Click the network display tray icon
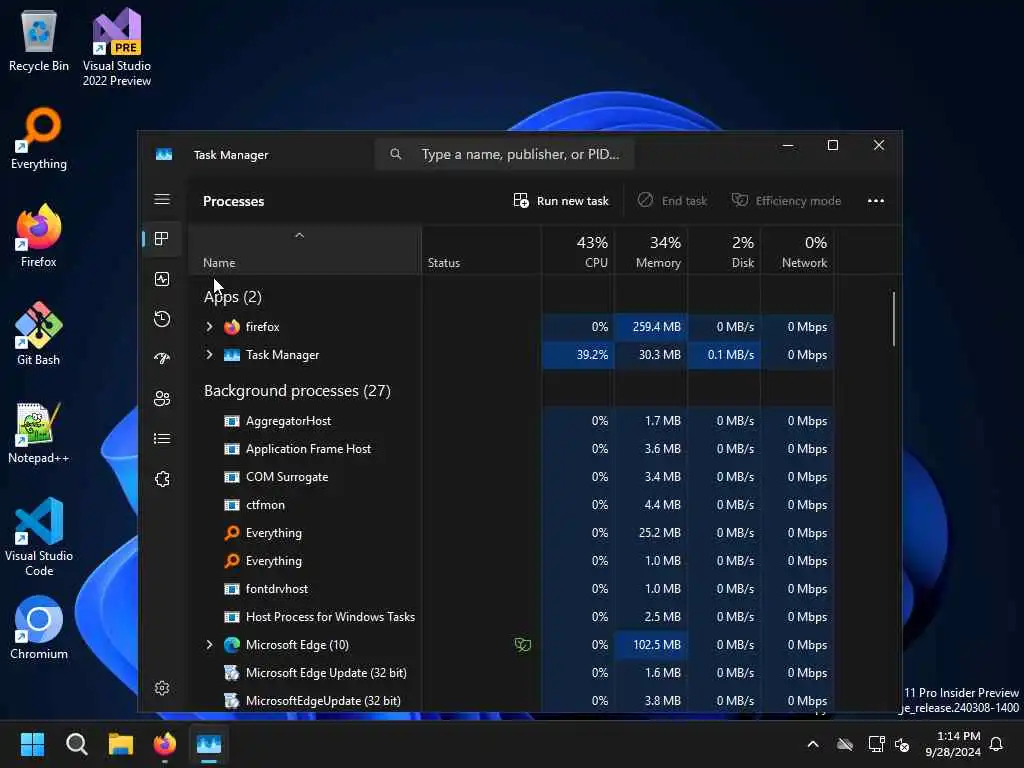Viewport: 1024px width, 768px height. pyautogui.click(x=876, y=744)
